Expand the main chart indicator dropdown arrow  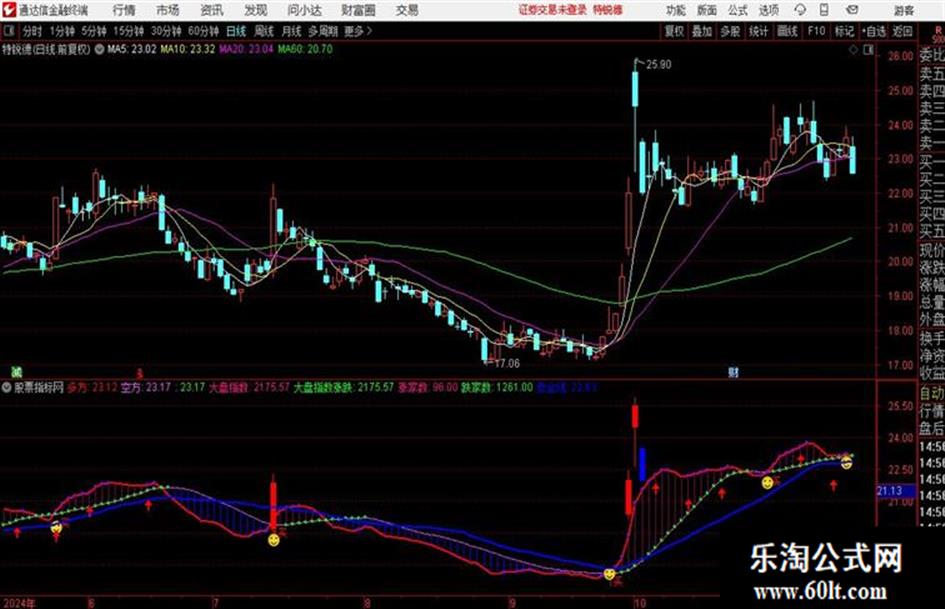pyautogui.click(x=99, y=49)
